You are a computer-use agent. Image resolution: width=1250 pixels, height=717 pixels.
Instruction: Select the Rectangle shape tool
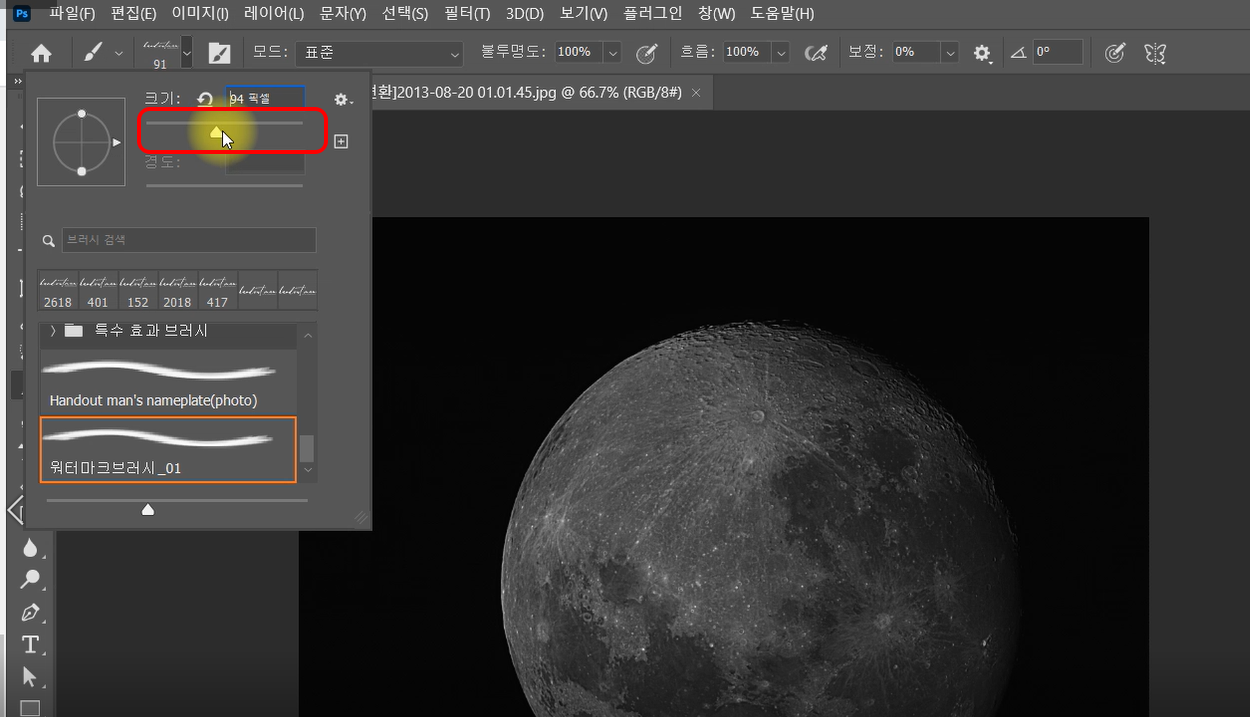pos(30,707)
